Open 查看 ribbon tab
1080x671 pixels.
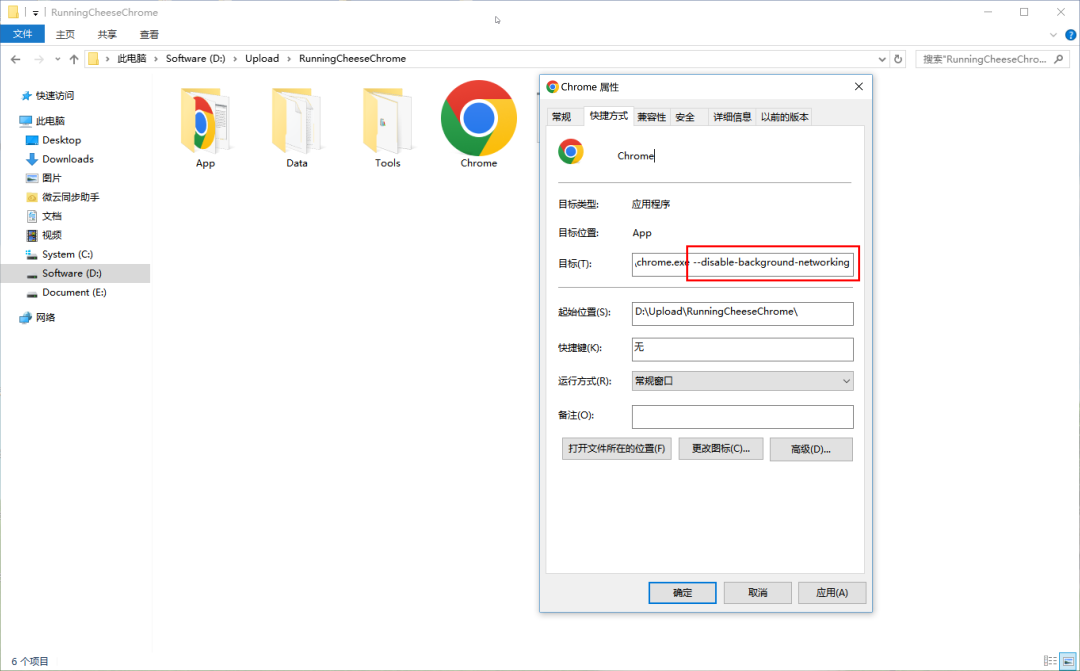pos(149,34)
